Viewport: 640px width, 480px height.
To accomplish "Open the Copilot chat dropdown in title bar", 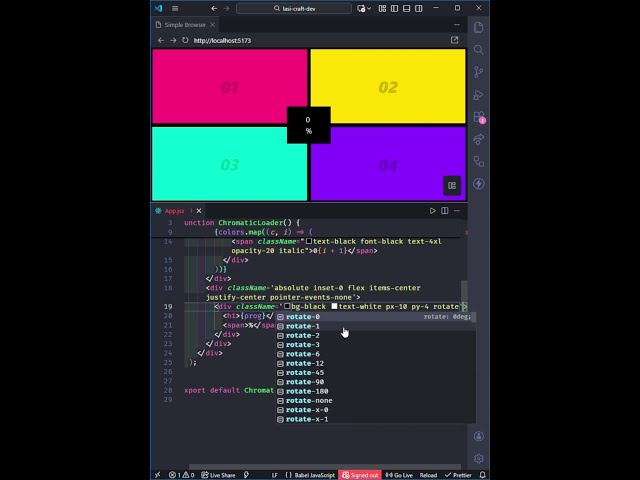I will click(x=364, y=8).
